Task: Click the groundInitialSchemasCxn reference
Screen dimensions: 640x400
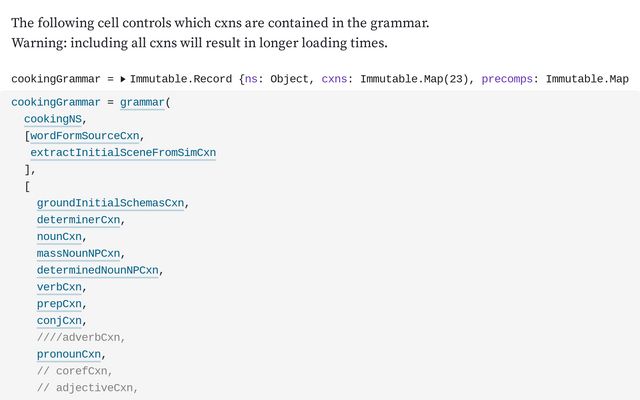Action: [x=111, y=203]
